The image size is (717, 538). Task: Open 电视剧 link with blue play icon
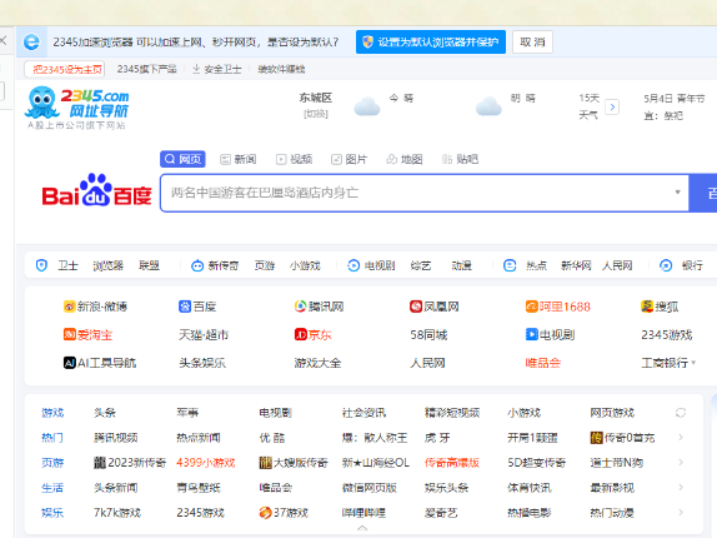[x=550, y=335]
